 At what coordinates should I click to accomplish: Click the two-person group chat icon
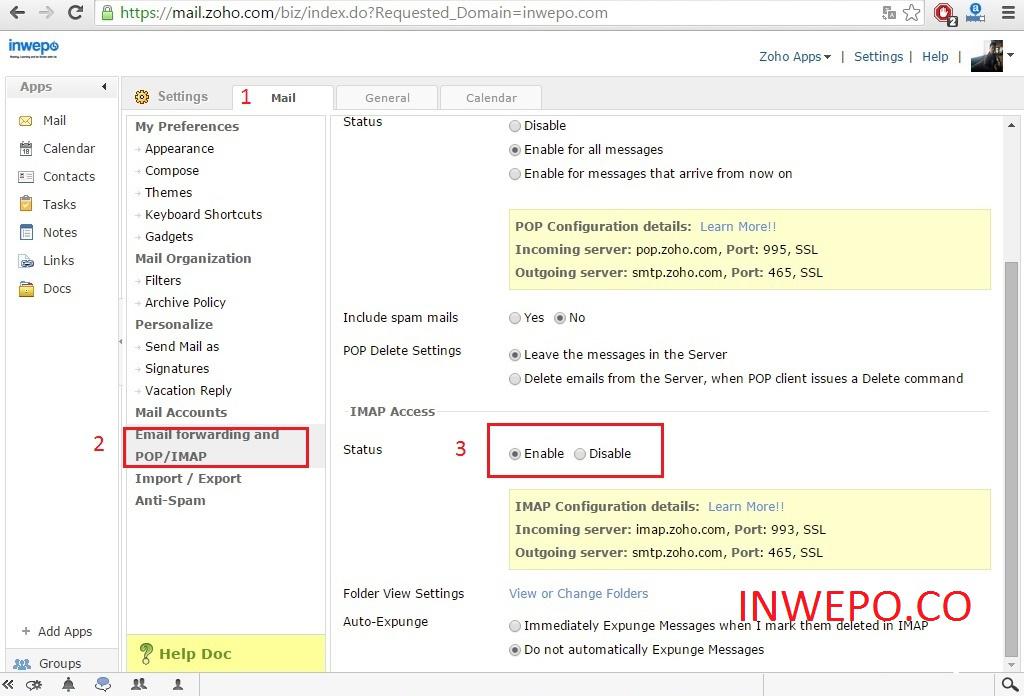pos(139,684)
